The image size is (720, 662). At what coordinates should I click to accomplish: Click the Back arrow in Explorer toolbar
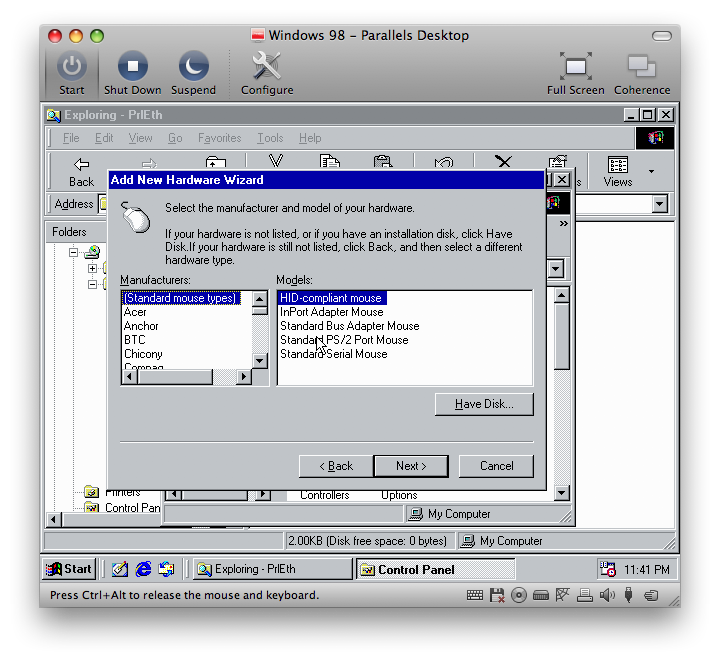coord(82,164)
